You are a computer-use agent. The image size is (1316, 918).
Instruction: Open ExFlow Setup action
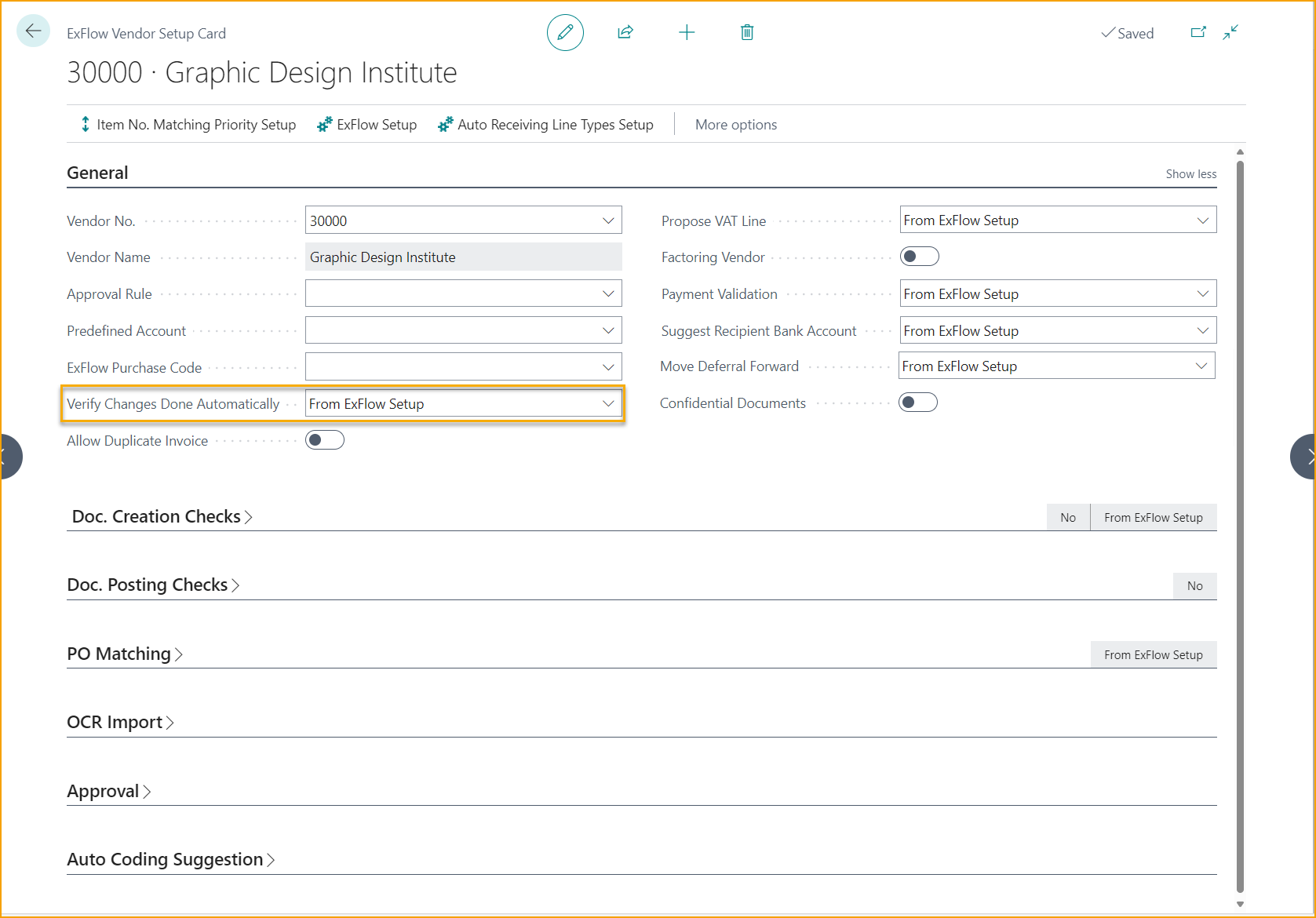pyautogui.click(x=367, y=125)
